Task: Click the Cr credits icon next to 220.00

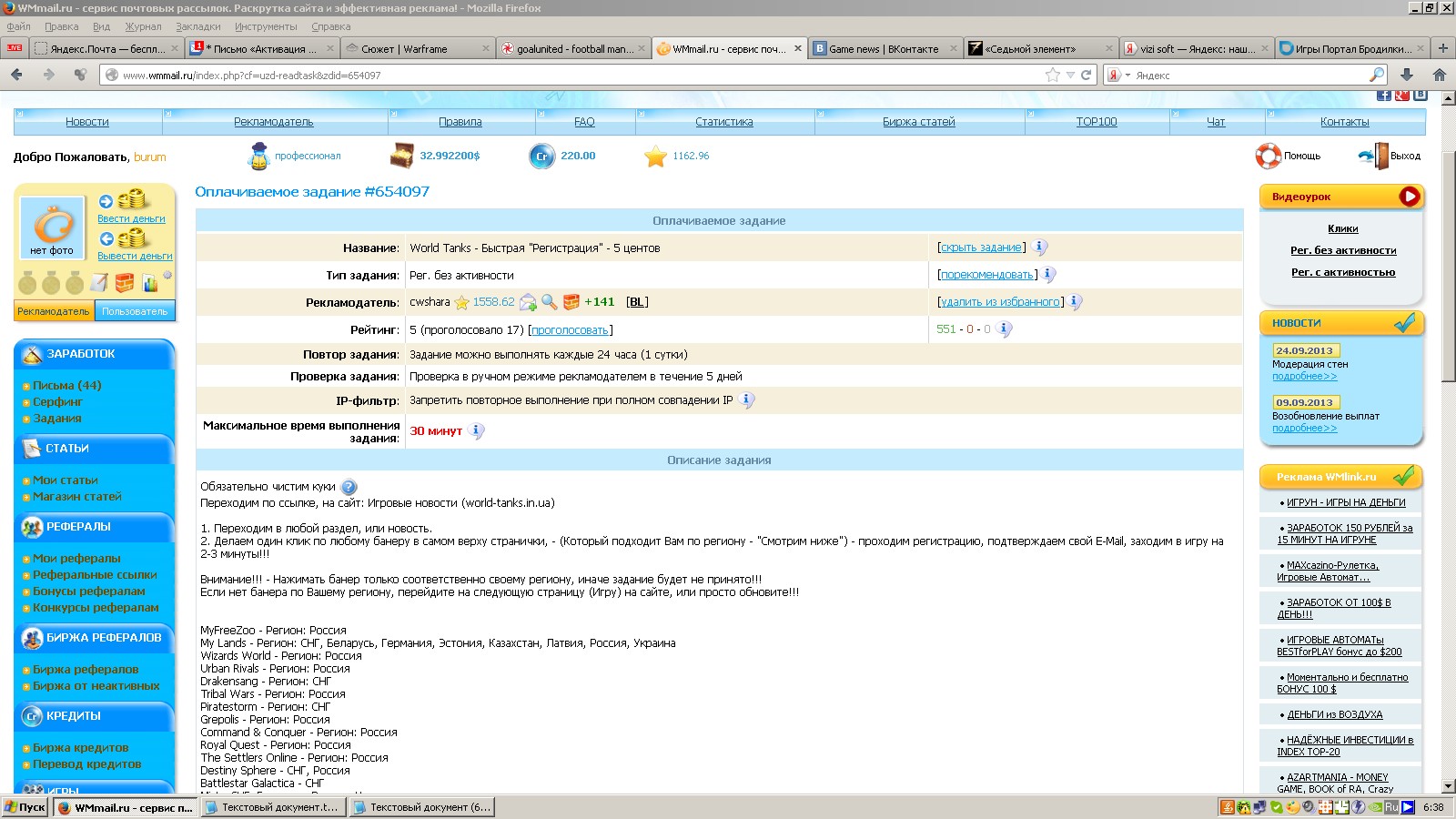Action: coord(541,156)
